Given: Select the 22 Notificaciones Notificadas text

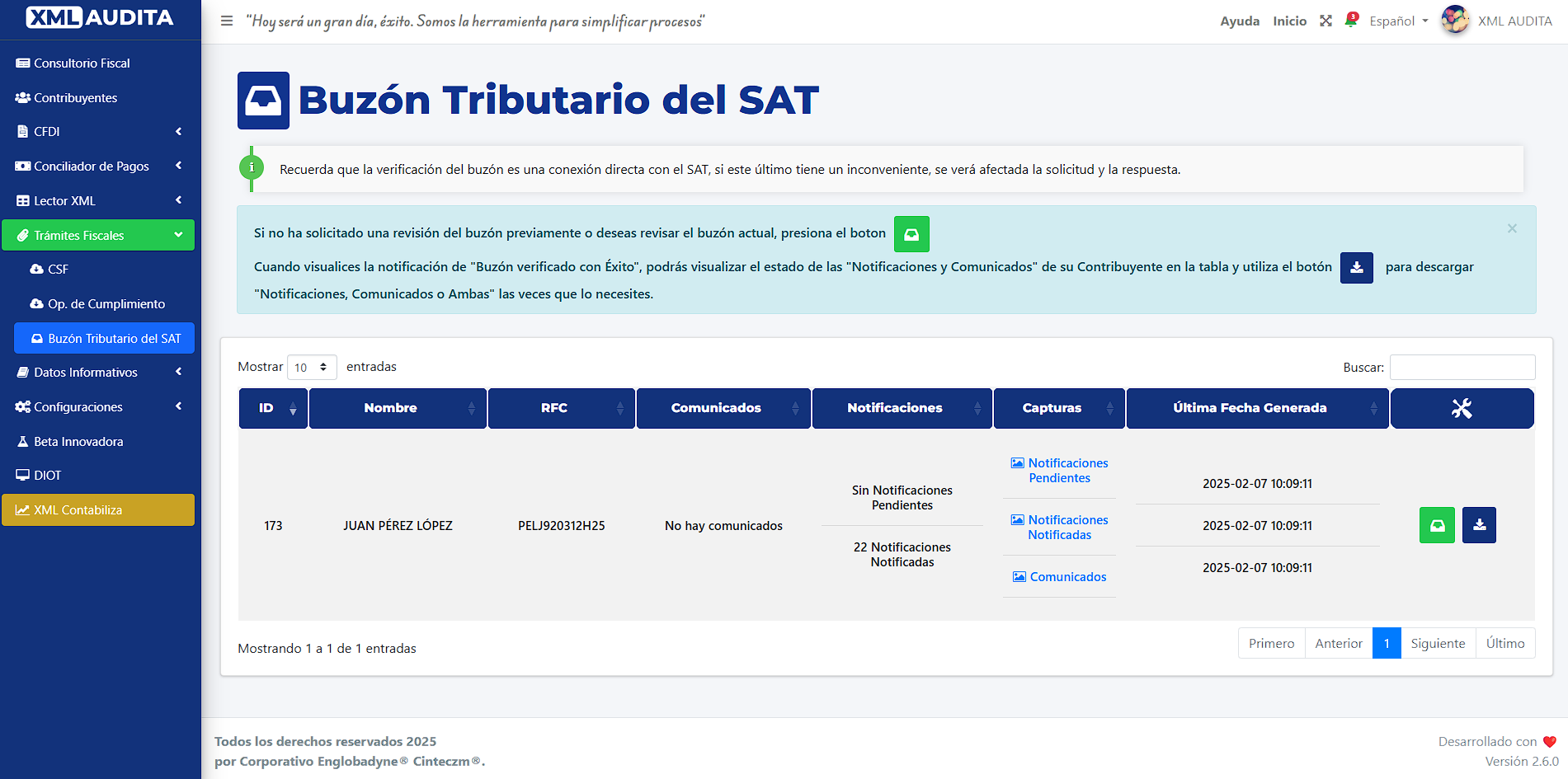Looking at the screenshot, I should (x=902, y=555).
